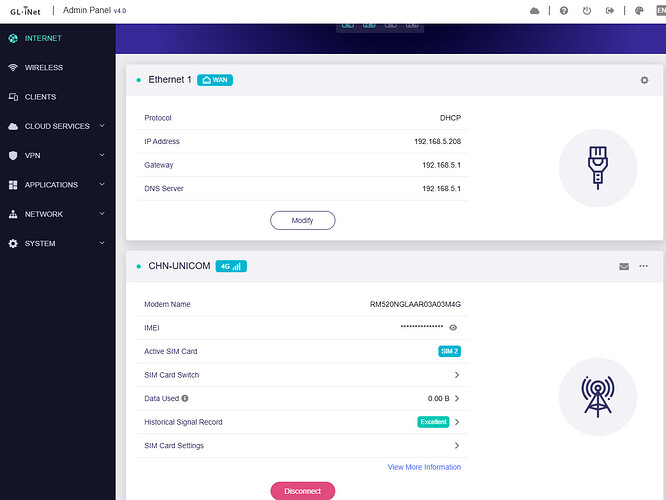Open the three-dot menu for CHN-UNICOM

(x=644, y=266)
